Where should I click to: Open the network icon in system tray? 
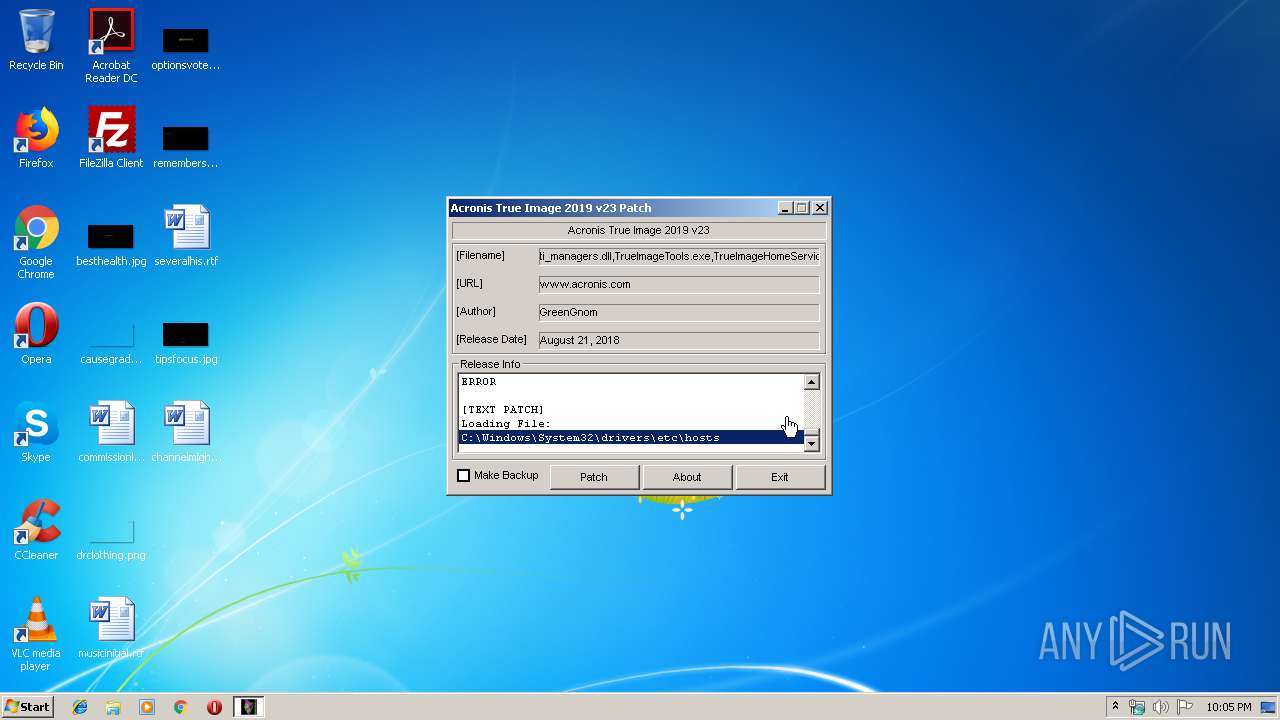point(1137,707)
